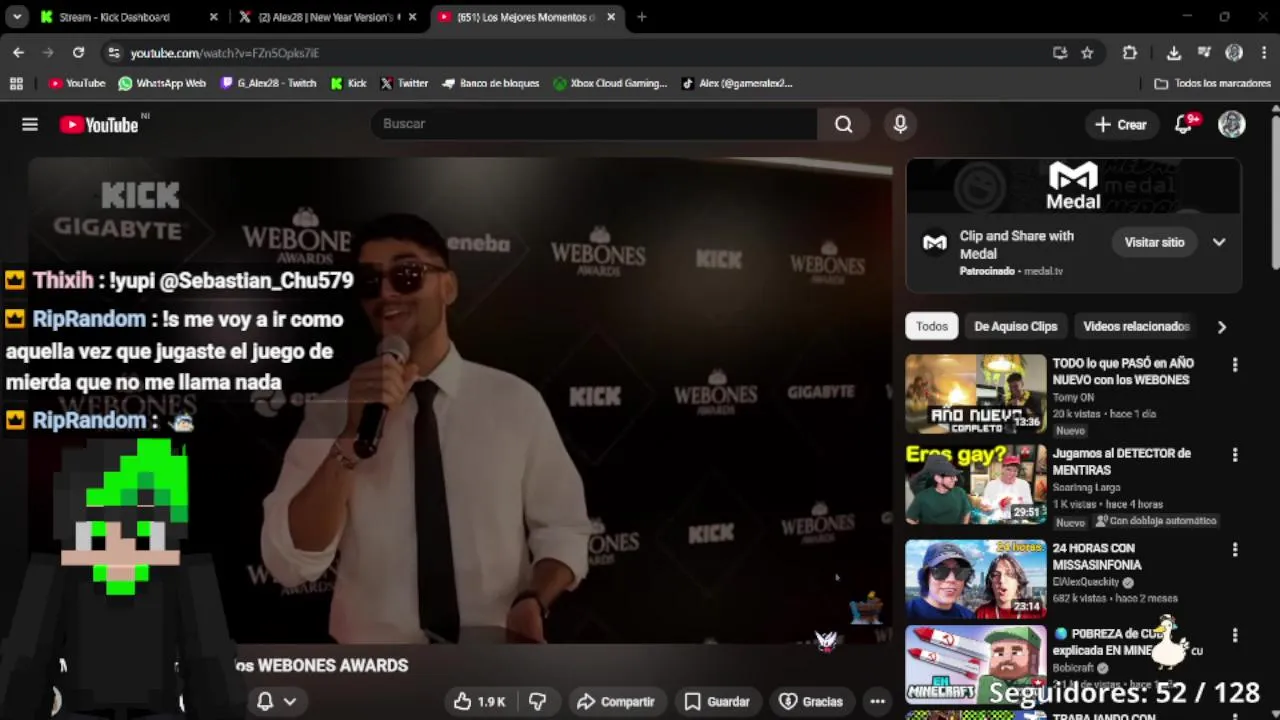Close the Stream - Kick Dashboard tab

point(213,17)
